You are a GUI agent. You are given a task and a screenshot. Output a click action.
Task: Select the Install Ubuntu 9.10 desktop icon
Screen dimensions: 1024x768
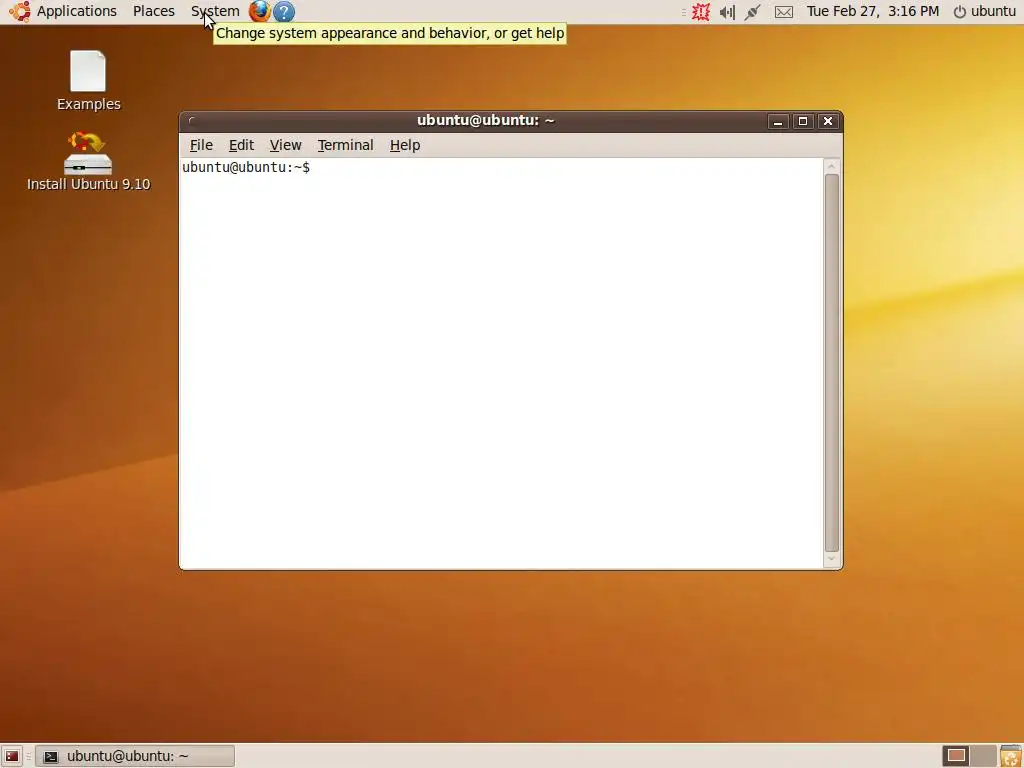click(x=88, y=161)
